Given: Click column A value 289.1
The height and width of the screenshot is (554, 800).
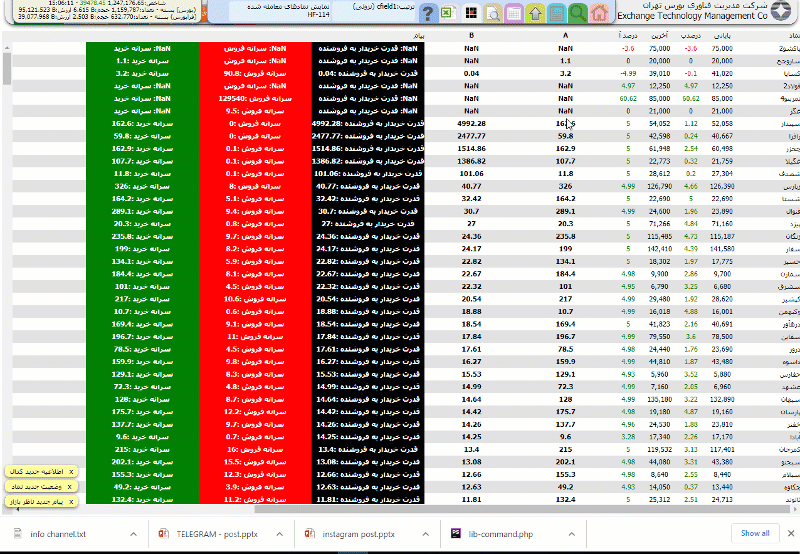Looking at the screenshot, I should [565, 211].
